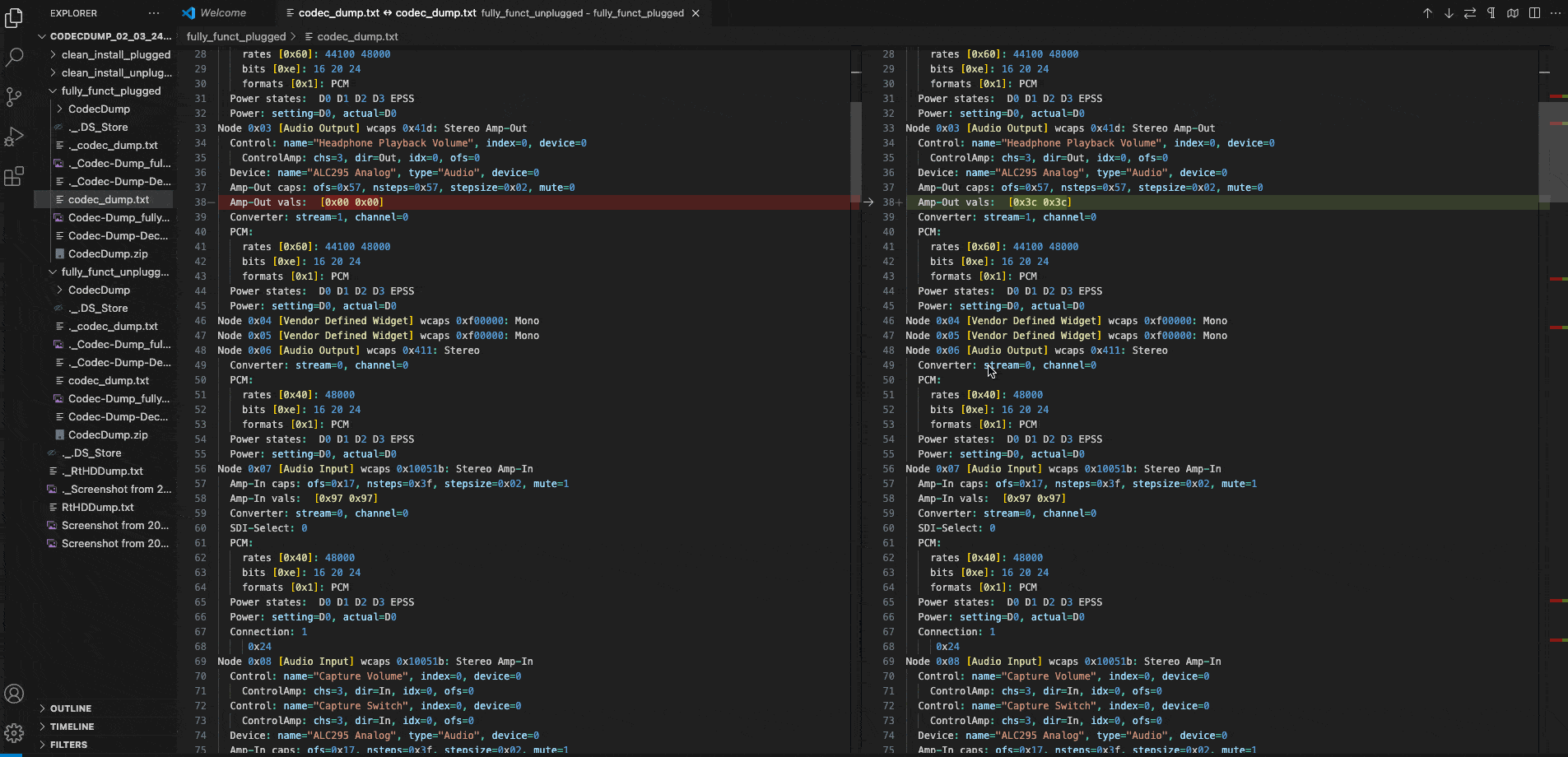Close the codec_dump.txt diff tab
The width and height of the screenshot is (1568, 757).
coord(696,13)
